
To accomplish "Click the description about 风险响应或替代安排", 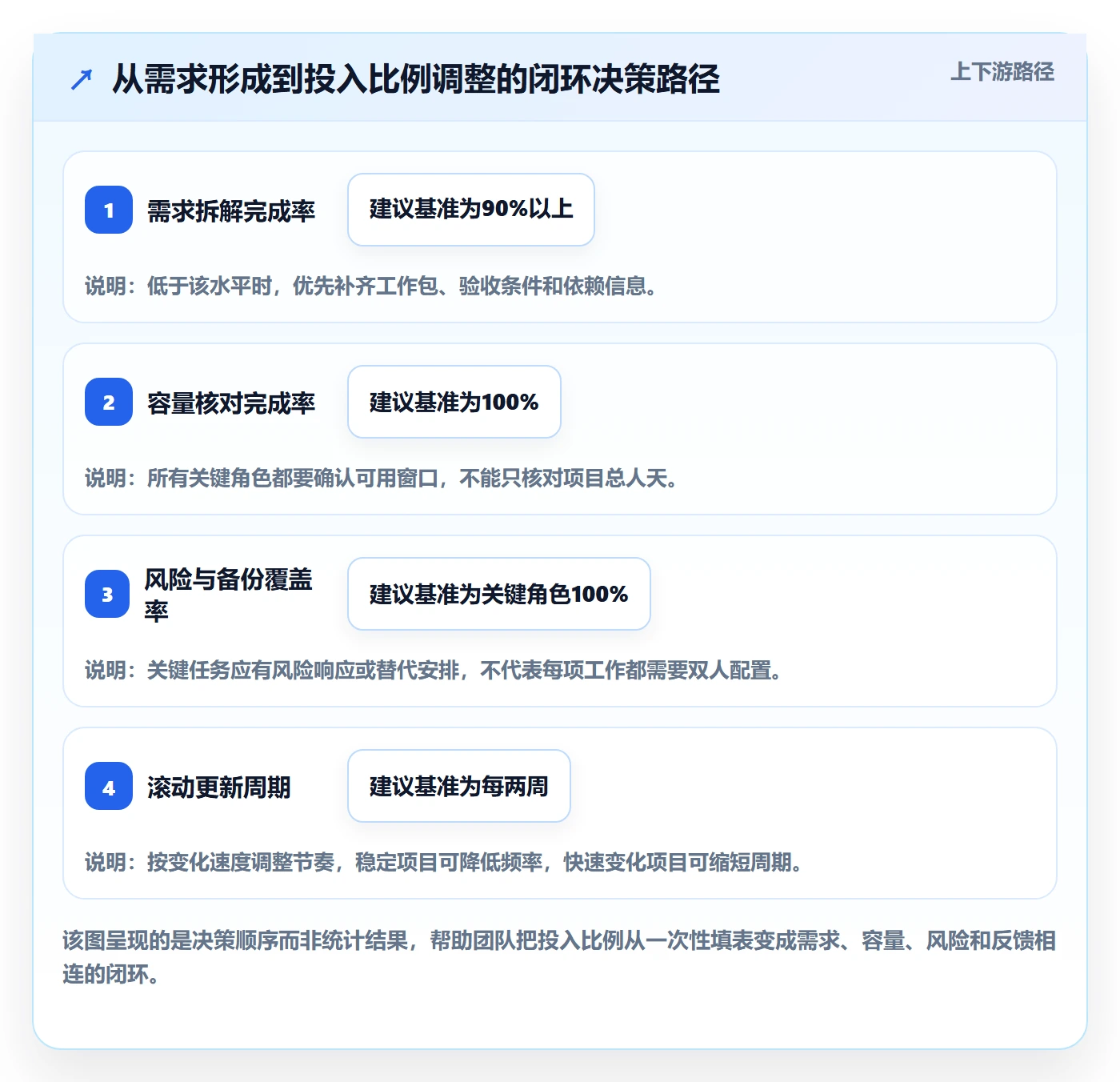I will click(x=434, y=670).
